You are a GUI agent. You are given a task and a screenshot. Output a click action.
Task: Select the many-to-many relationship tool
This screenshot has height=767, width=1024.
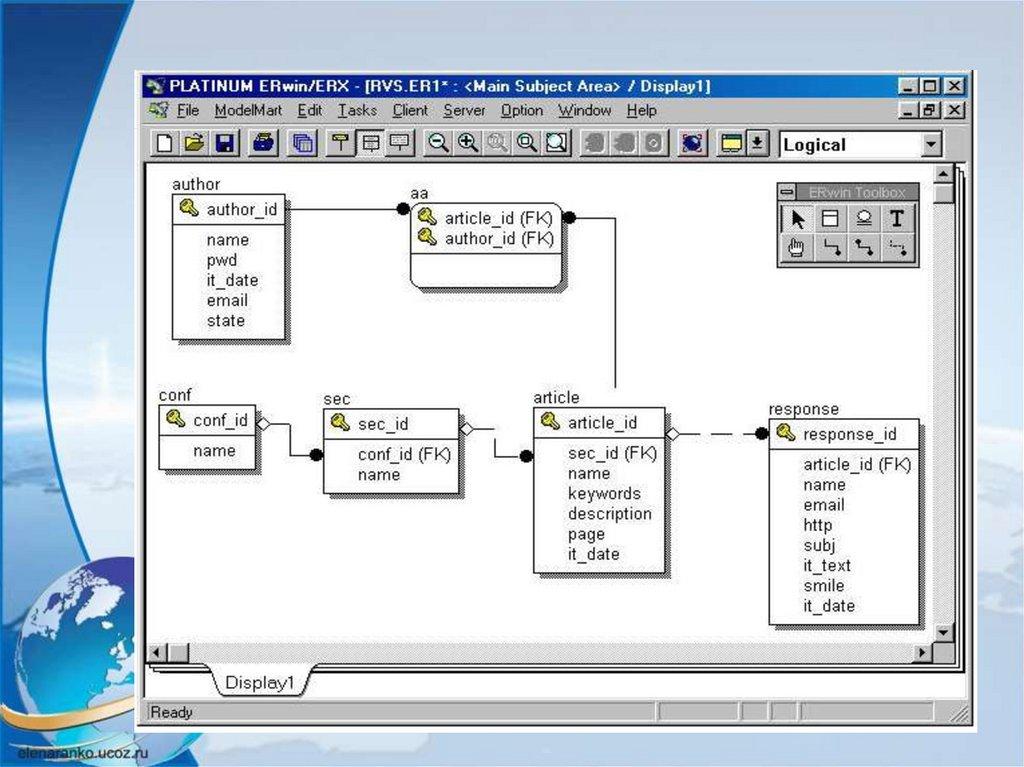click(864, 248)
